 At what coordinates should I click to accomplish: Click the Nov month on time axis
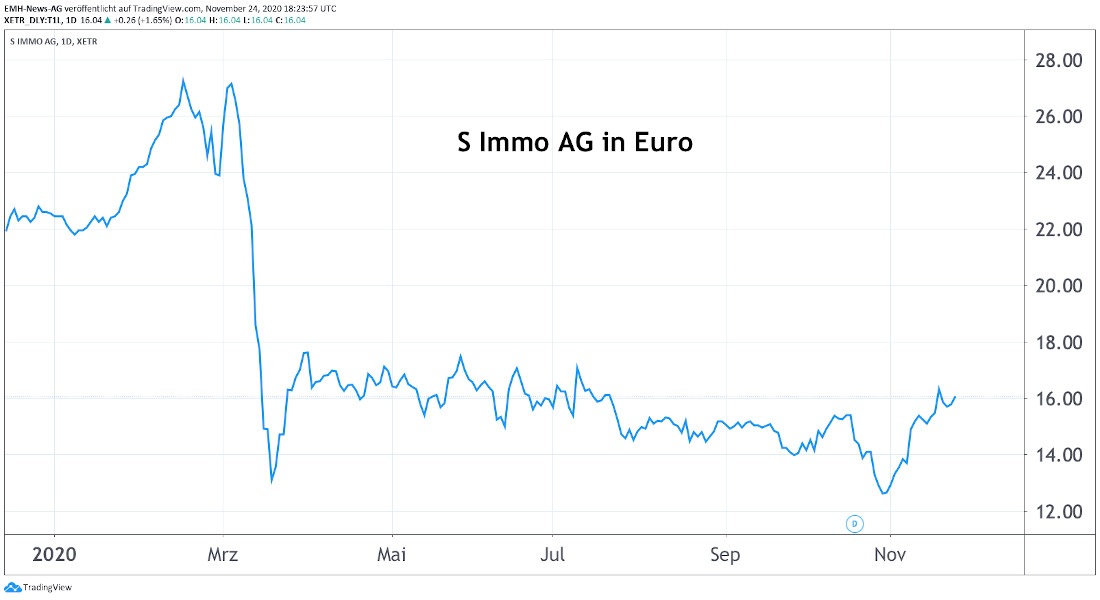pyautogui.click(x=889, y=554)
